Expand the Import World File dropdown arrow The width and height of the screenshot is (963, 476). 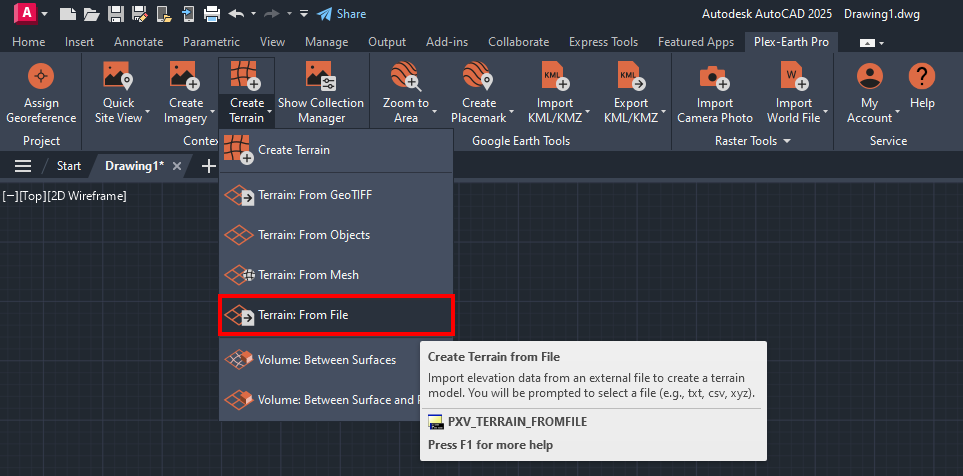coord(825,111)
